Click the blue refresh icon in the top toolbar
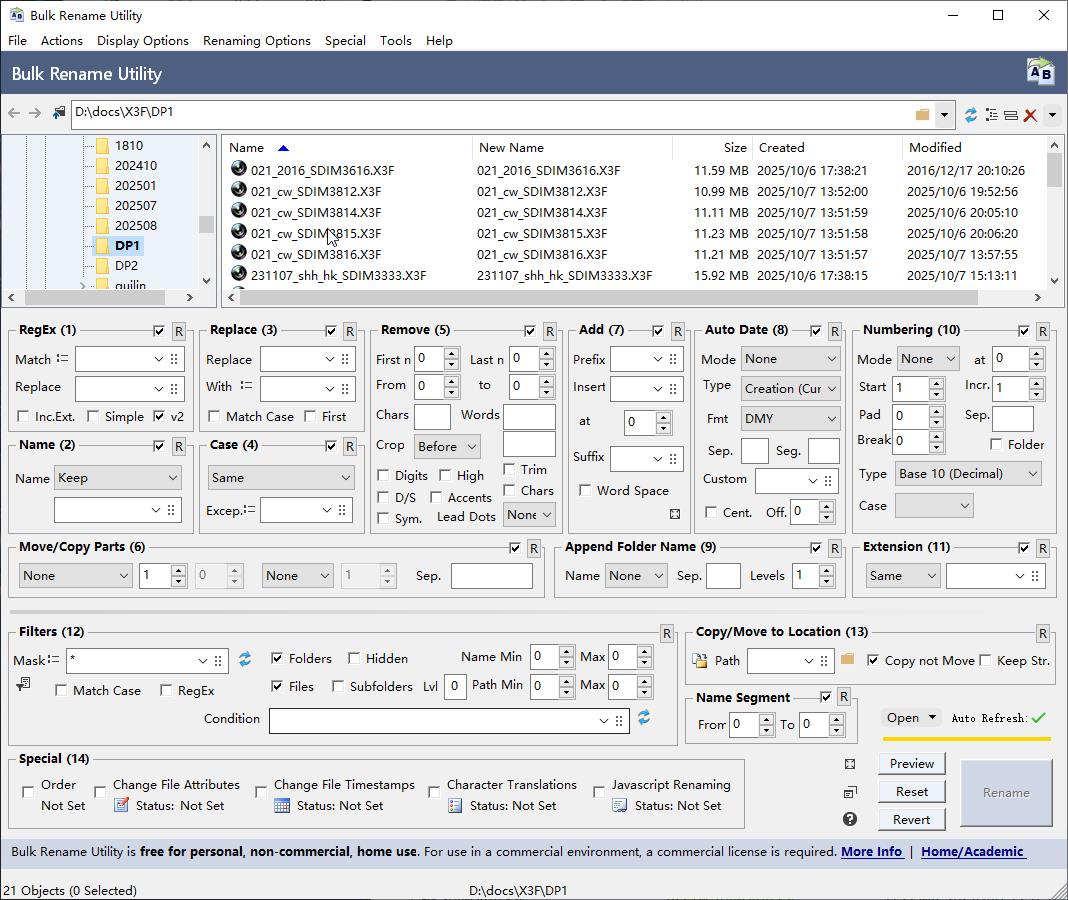The height and width of the screenshot is (900, 1068). pyautogui.click(x=971, y=114)
